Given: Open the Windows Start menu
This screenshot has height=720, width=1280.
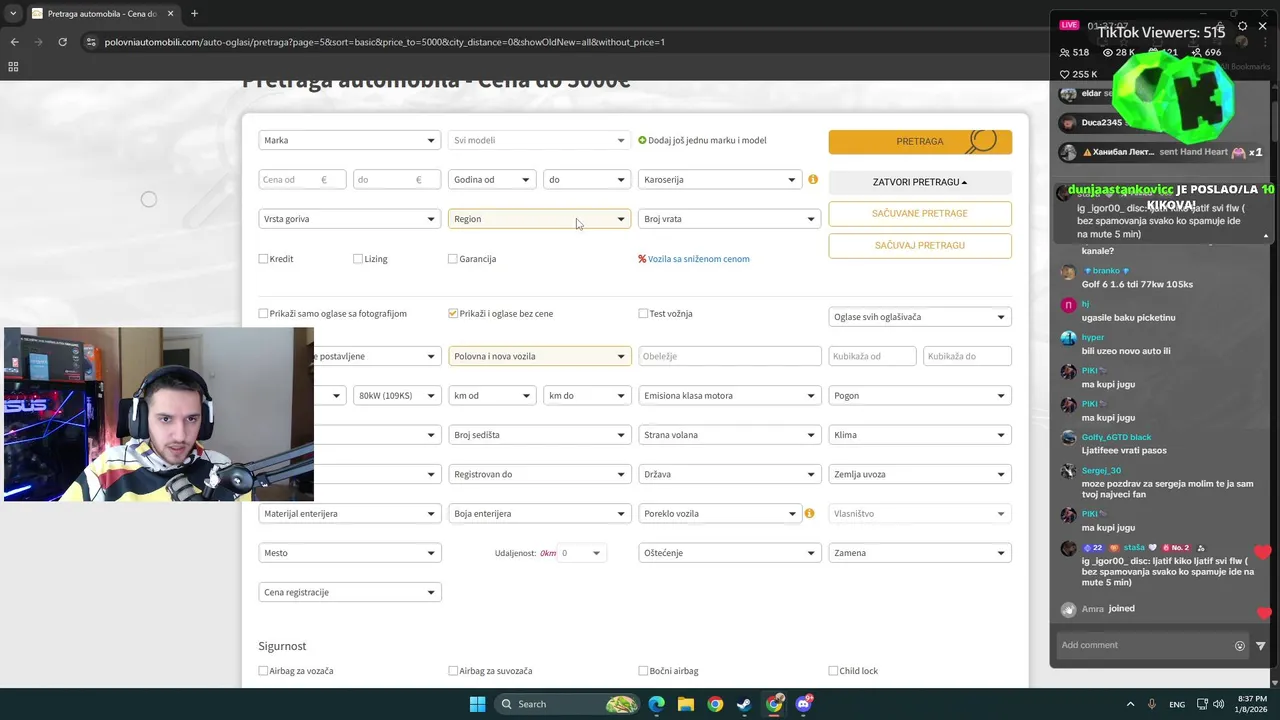Looking at the screenshot, I should coord(477,704).
